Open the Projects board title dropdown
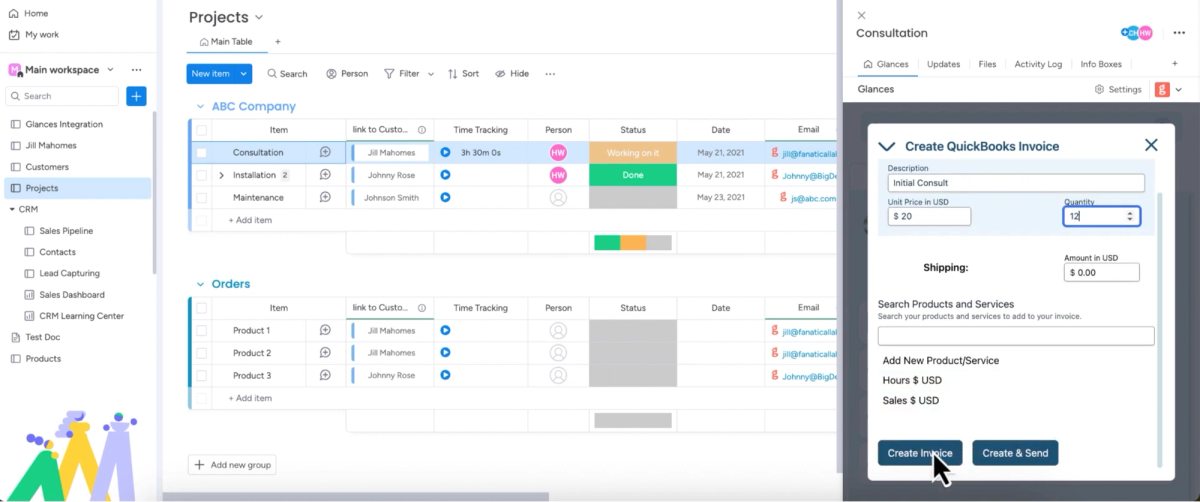1200x502 pixels. pos(259,18)
